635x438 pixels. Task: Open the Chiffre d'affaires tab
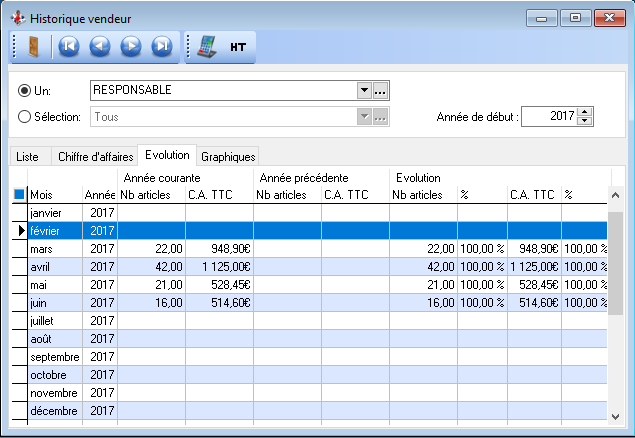click(x=95, y=156)
